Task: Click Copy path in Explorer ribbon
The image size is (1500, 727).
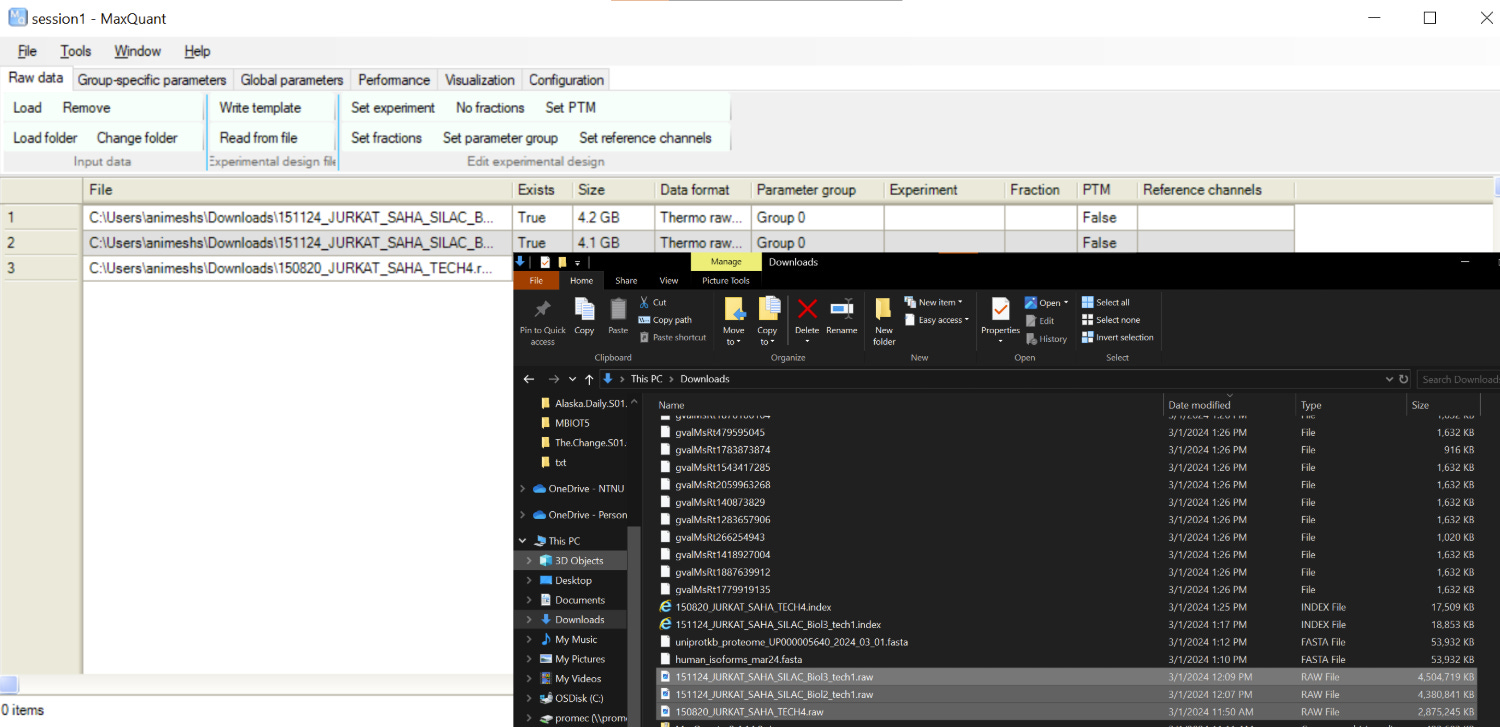Action: [664, 320]
